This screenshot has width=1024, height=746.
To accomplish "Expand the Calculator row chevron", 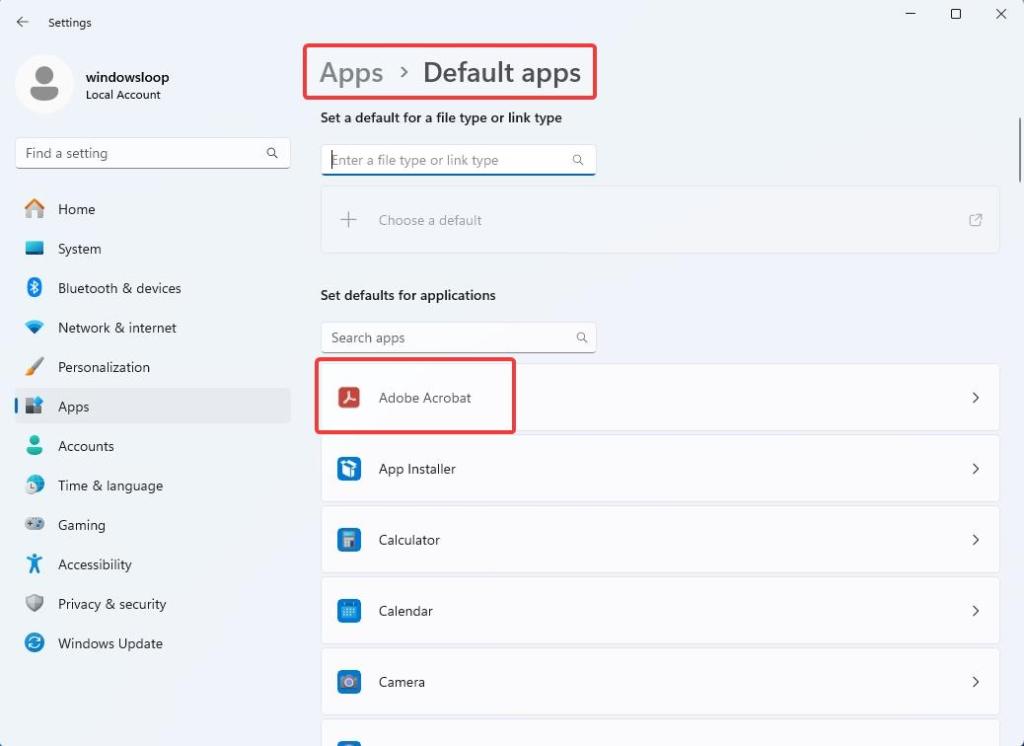I will tap(975, 539).
